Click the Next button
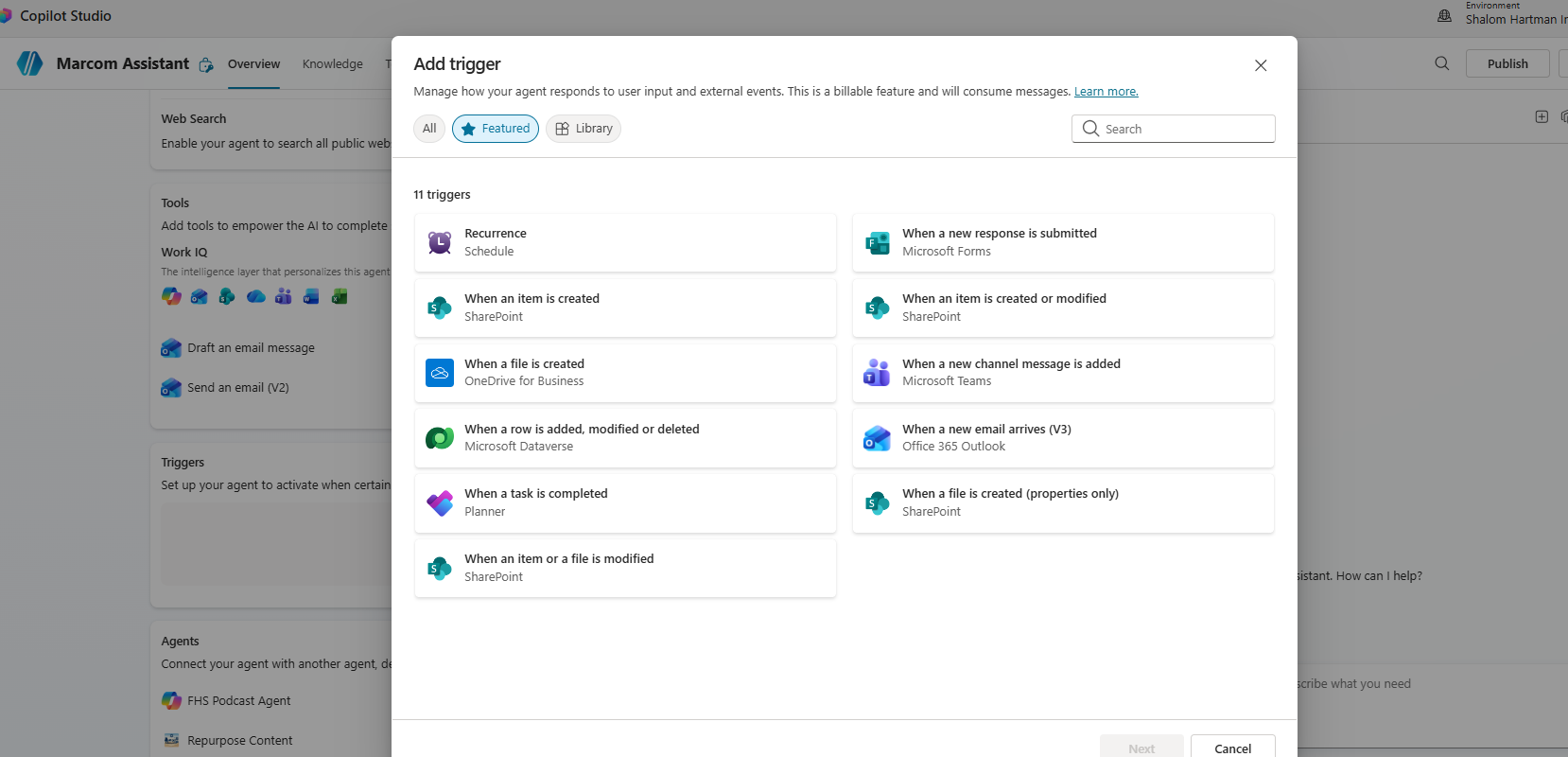1568x757 pixels. click(x=1141, y=748)
